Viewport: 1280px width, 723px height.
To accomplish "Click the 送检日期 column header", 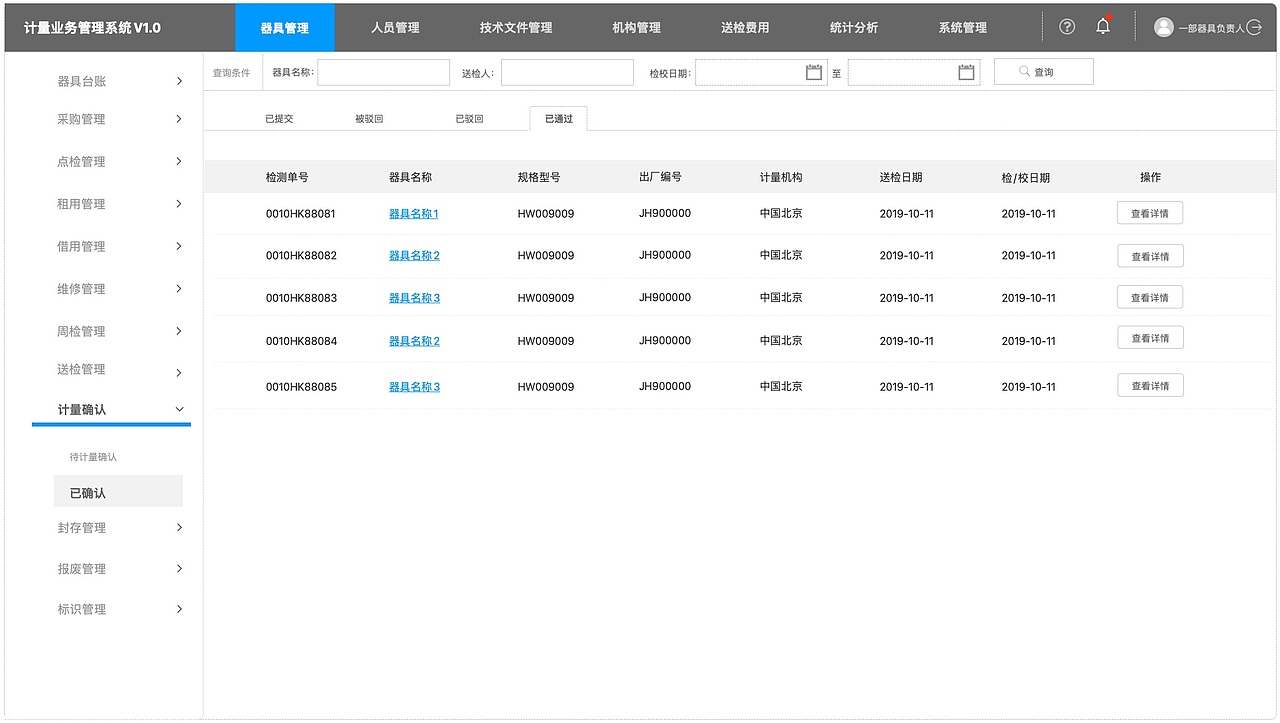I will click(x=901, y=177).
